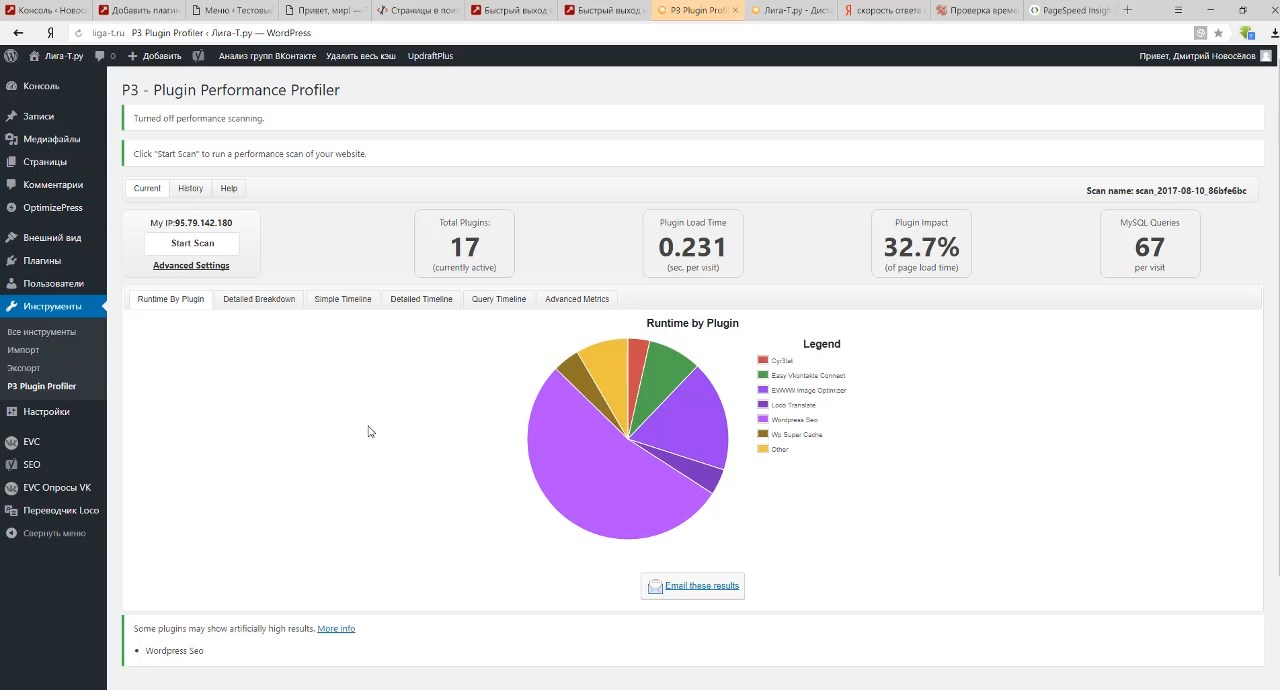Click the red Cyr3lat legend swatch
The image size is (1280, 690).
click(x=763, y=360)
